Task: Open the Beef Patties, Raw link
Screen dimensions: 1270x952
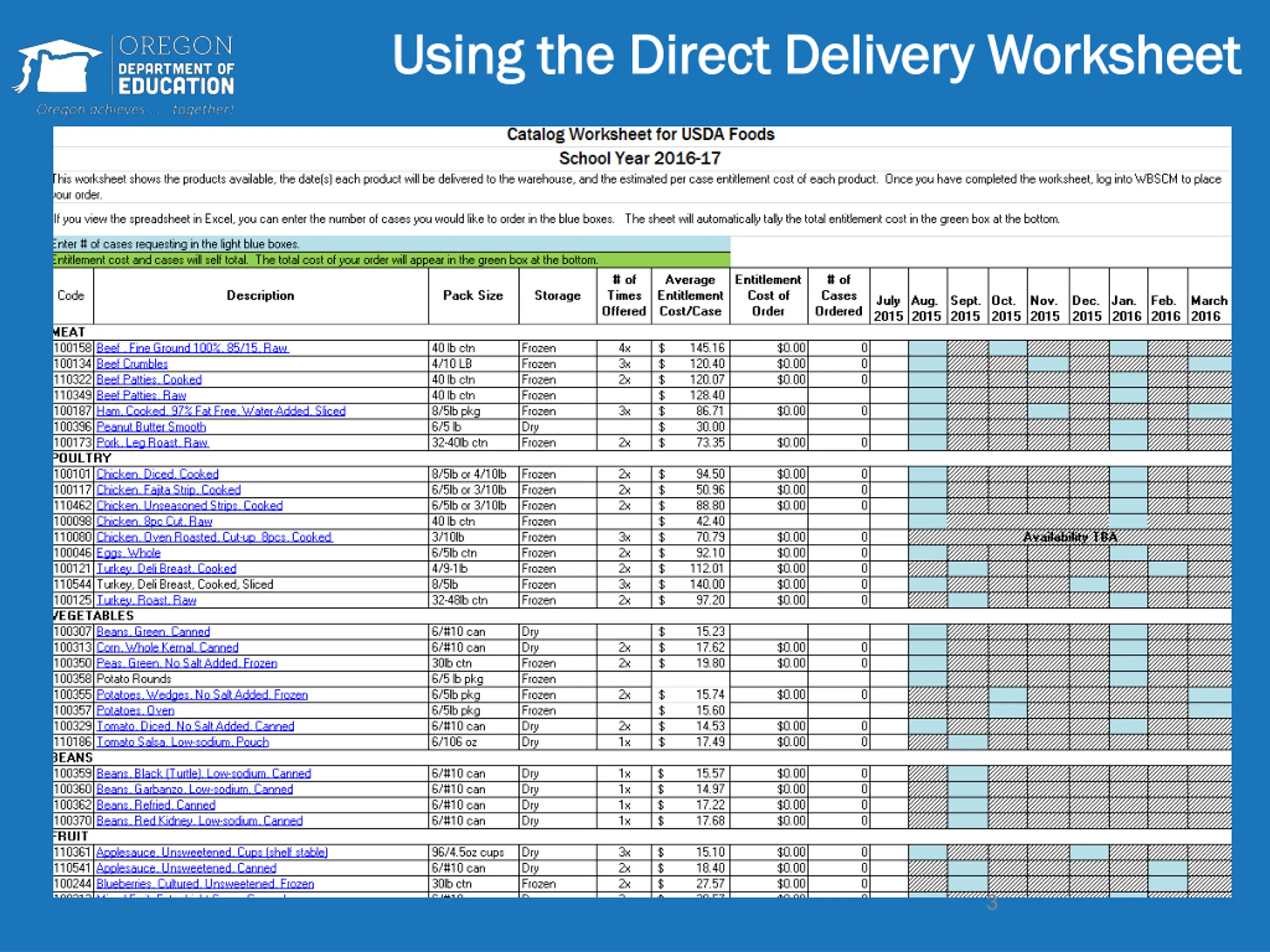Action: [x=141, y=395]
